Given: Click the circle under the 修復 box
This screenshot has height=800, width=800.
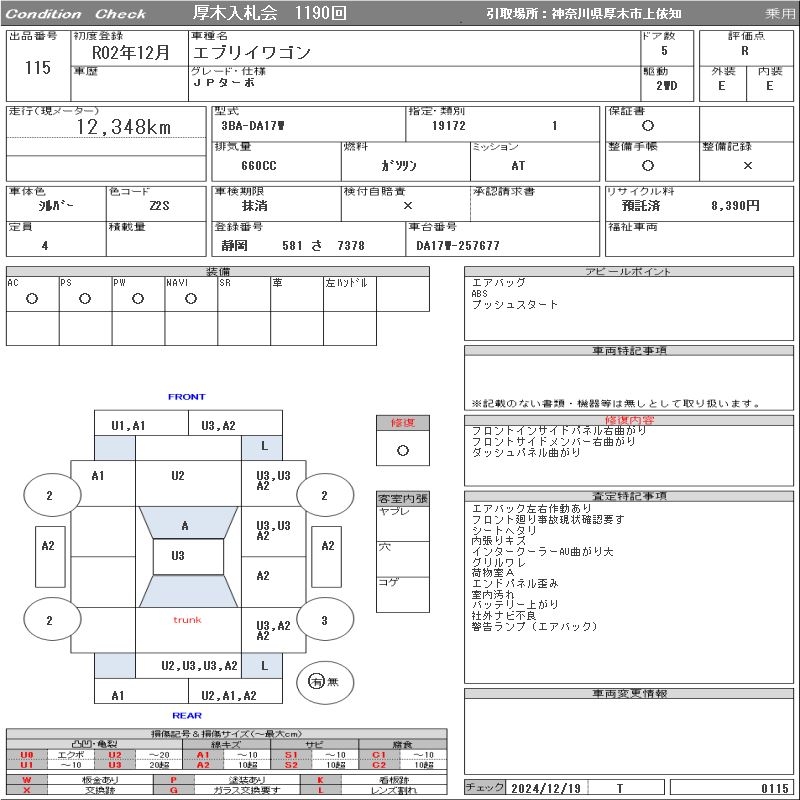Looking at the screenshot, I should [403, 450].
